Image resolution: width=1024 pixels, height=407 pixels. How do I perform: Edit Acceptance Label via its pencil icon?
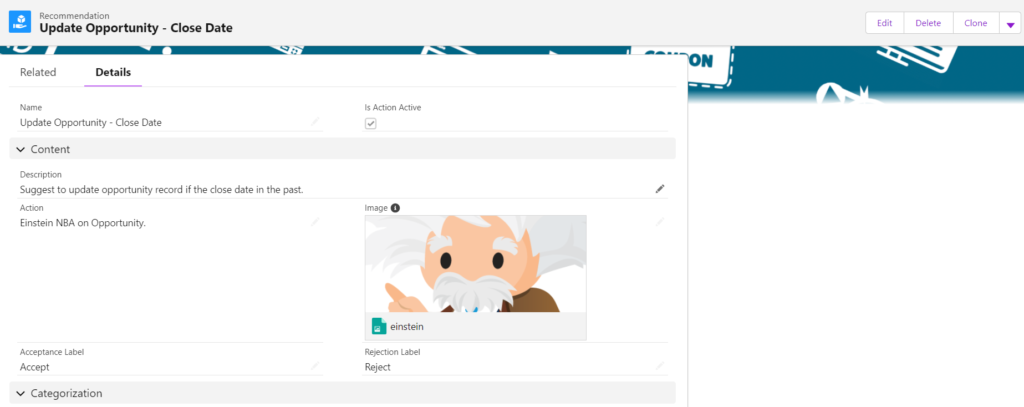(315, 366)
